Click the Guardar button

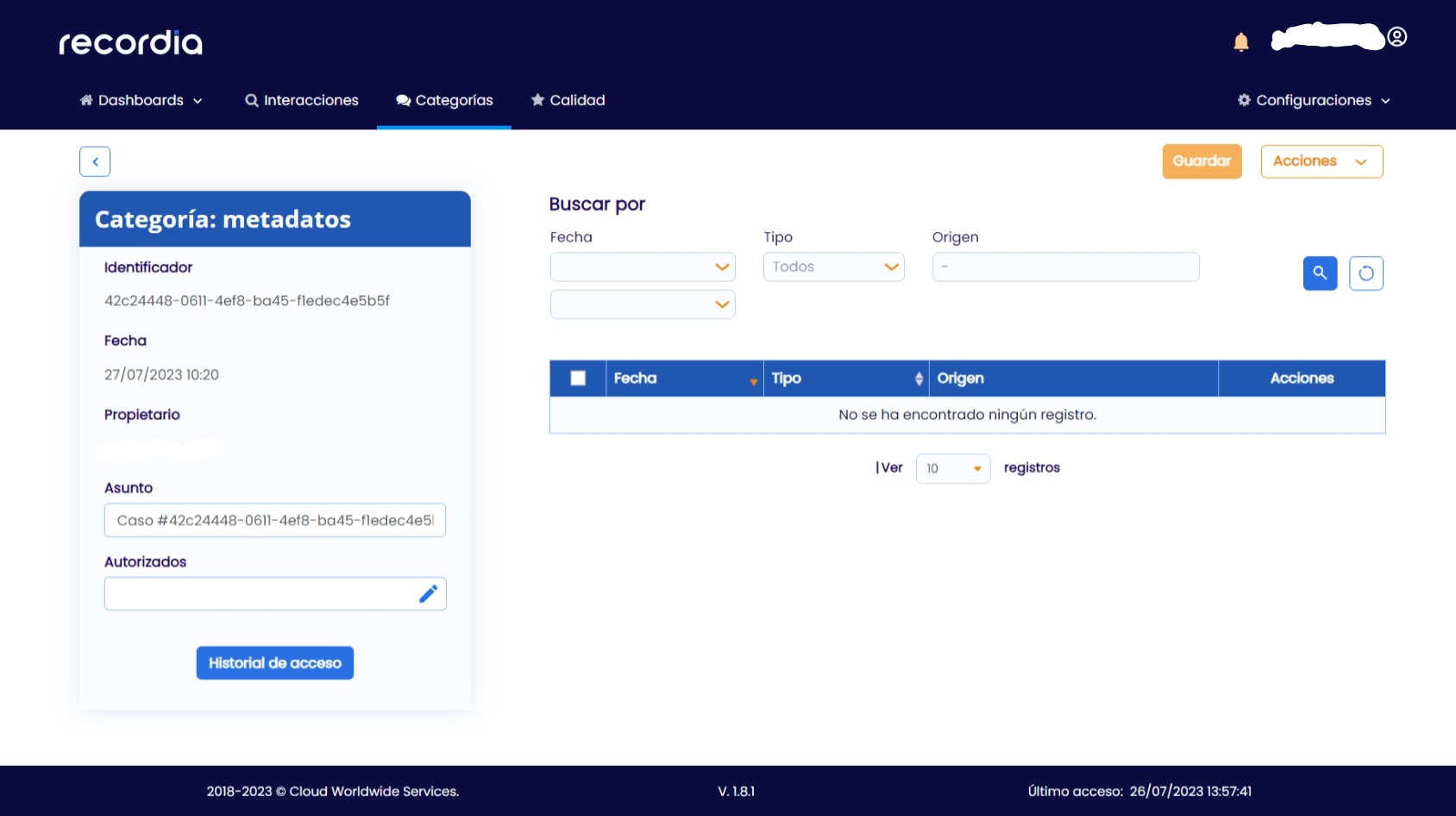(1202, 161)
